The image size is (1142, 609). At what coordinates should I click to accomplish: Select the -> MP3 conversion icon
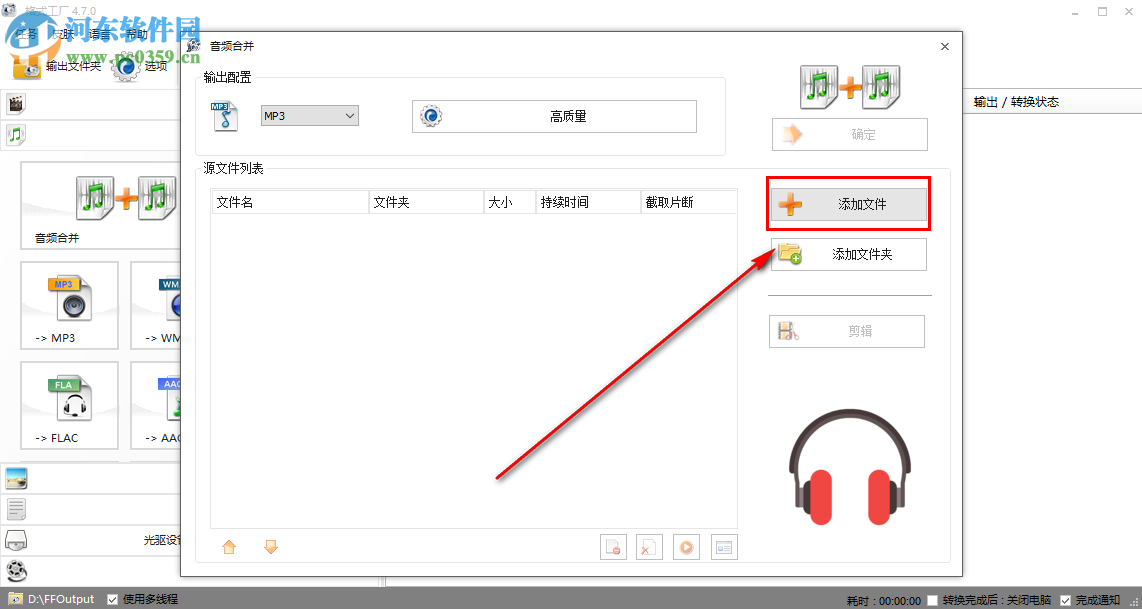[x=68, y=305]
